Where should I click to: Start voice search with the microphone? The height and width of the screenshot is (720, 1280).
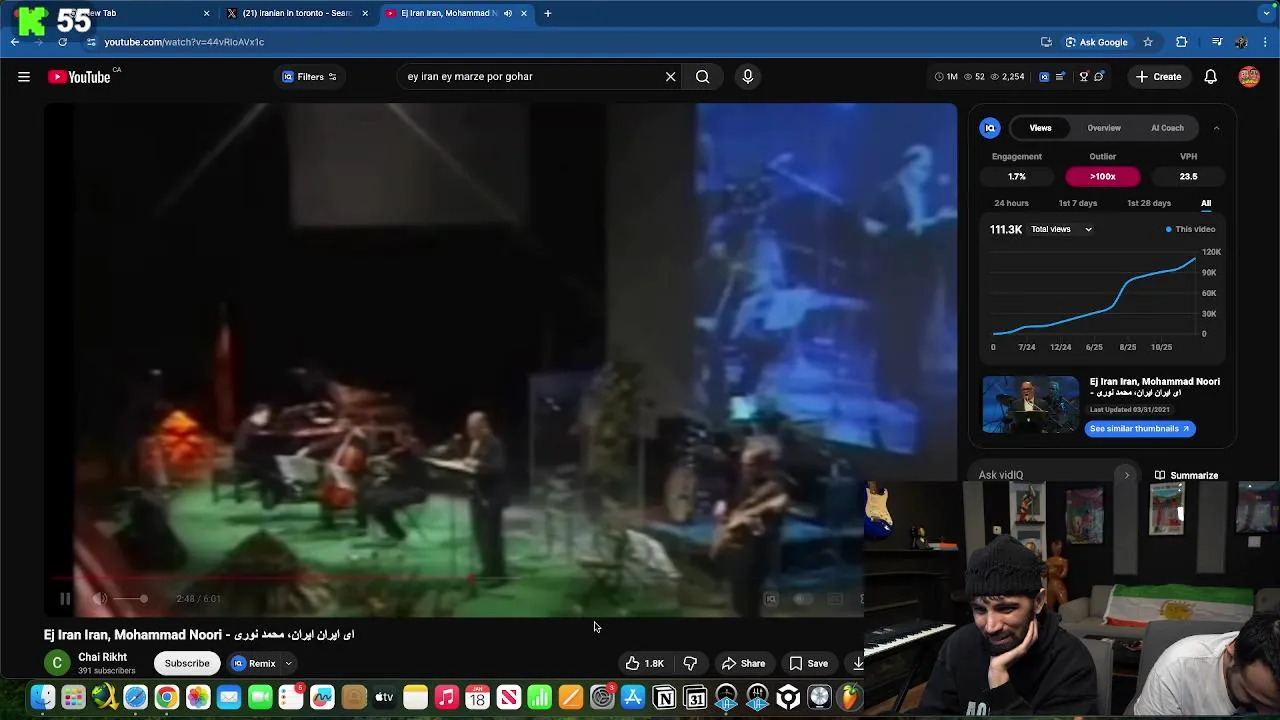748,77
